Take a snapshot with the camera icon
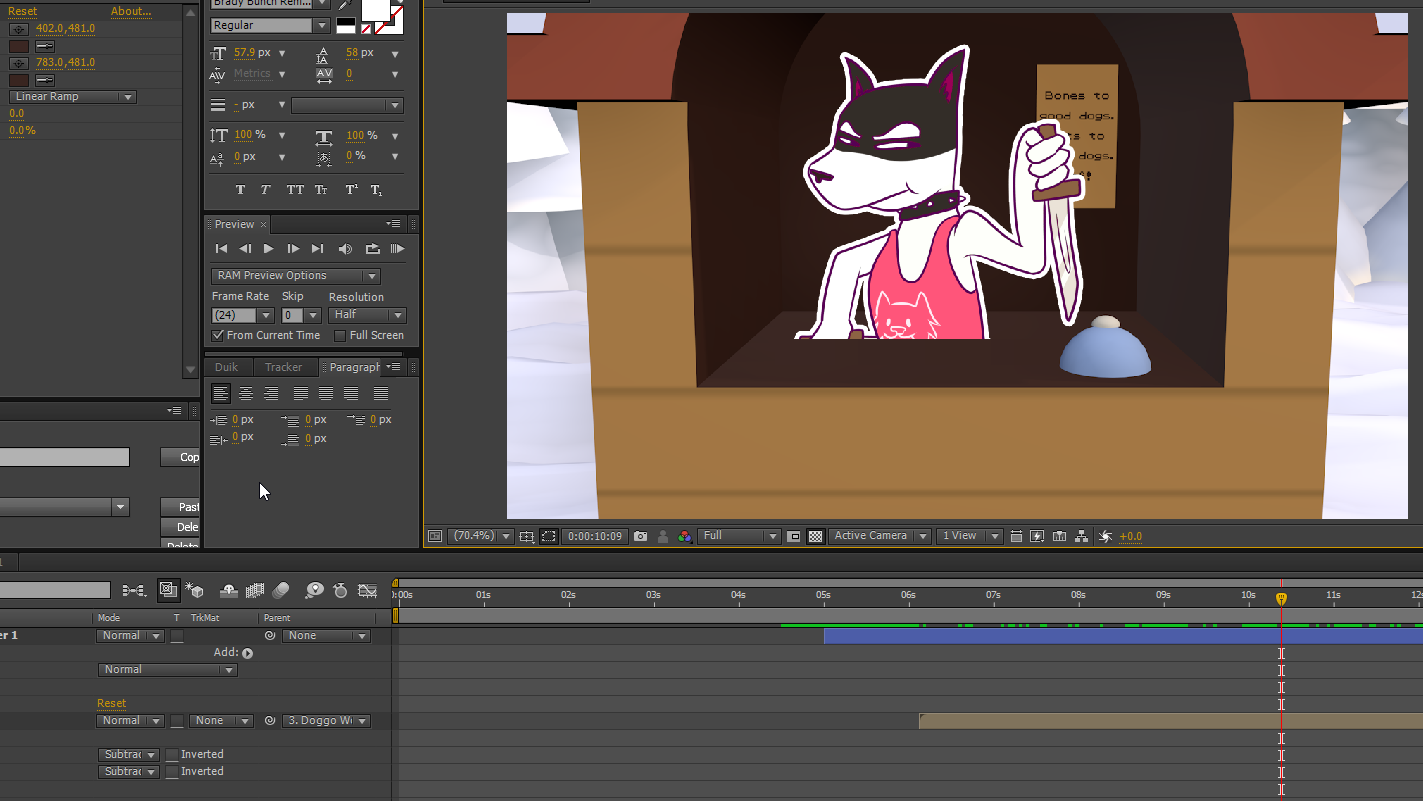Viewport: 1423px width, 801px height. (x=640, y=536)
